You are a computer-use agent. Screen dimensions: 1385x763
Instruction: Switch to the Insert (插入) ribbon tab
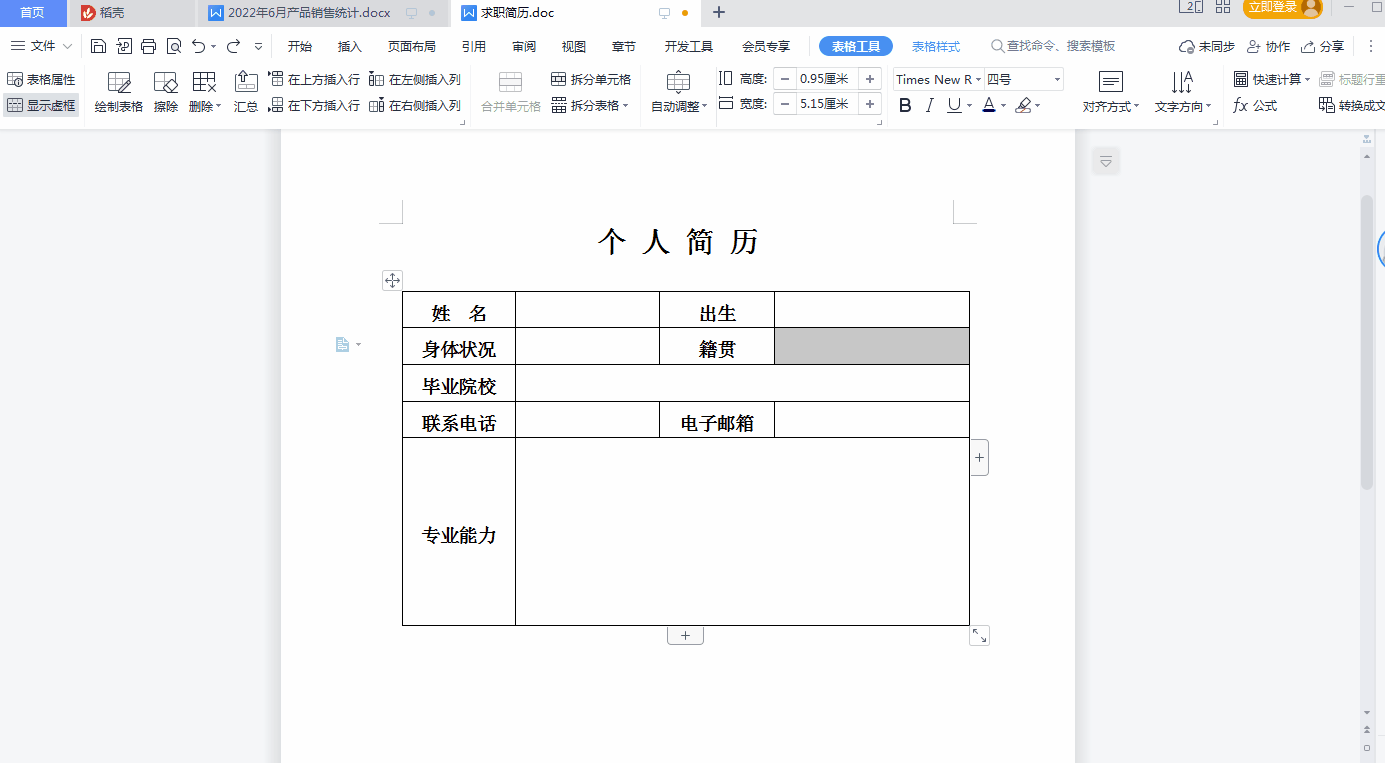(350, 46)
